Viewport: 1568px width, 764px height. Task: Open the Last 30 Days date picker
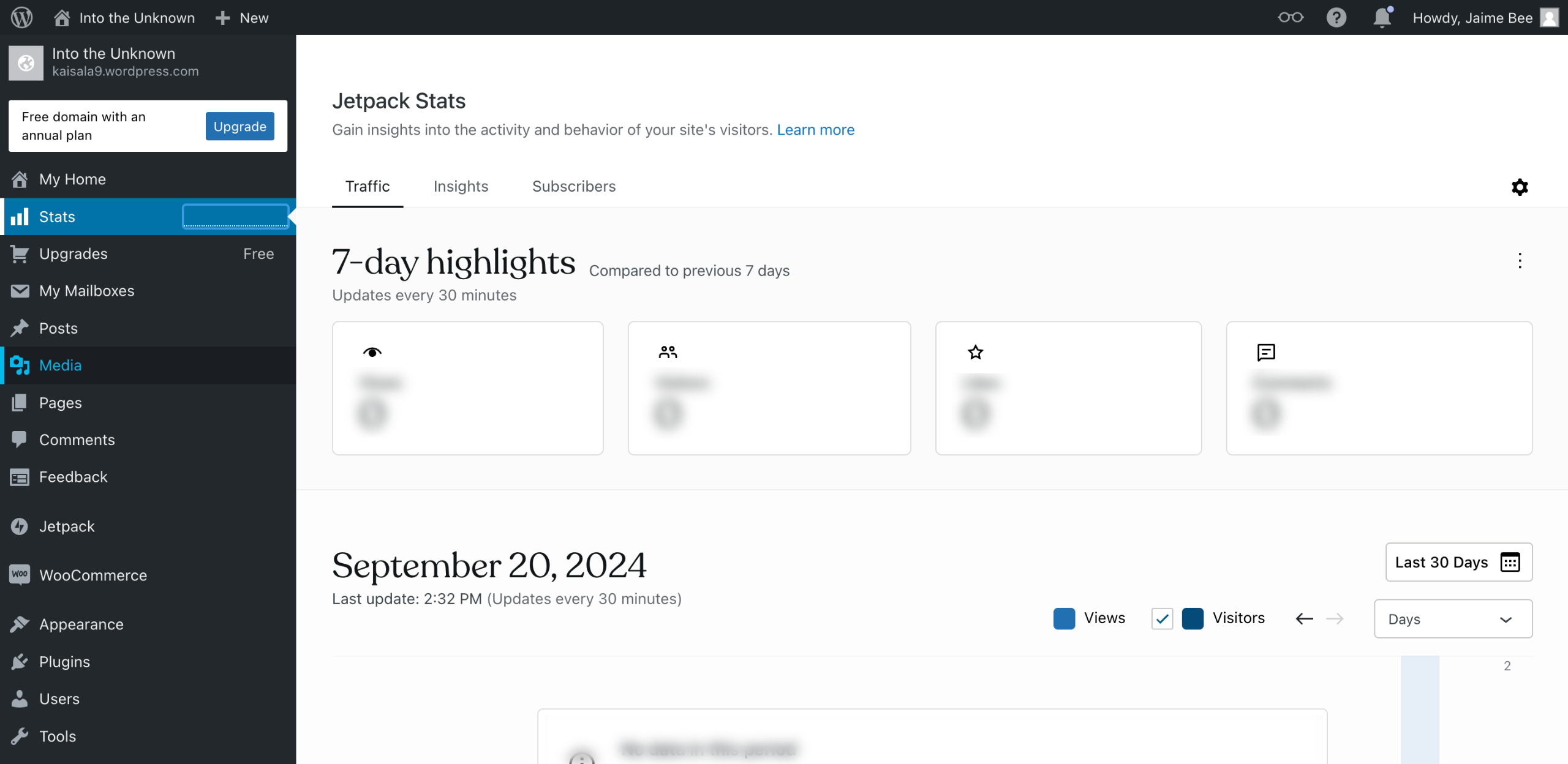pyautogui.click(x=1458, y=562)
